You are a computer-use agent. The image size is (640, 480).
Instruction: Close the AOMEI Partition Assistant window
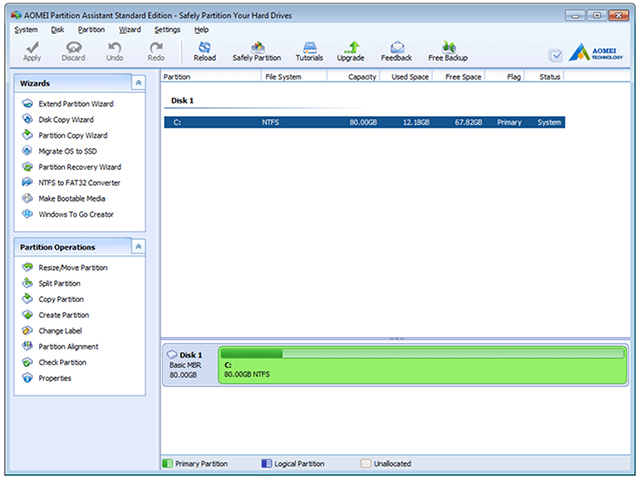[618, 16]
